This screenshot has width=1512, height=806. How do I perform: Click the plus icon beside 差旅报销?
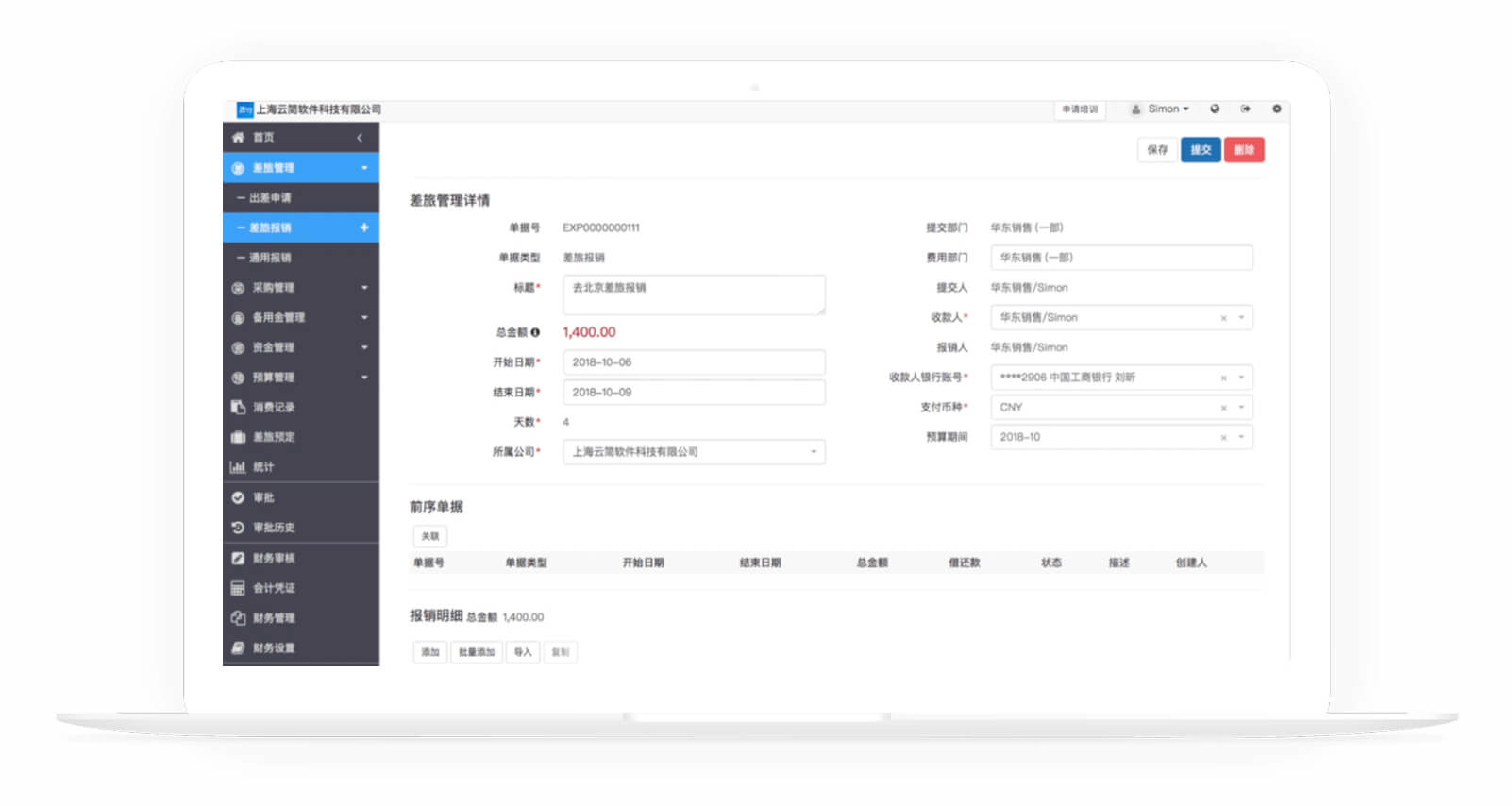coord(364,227)
